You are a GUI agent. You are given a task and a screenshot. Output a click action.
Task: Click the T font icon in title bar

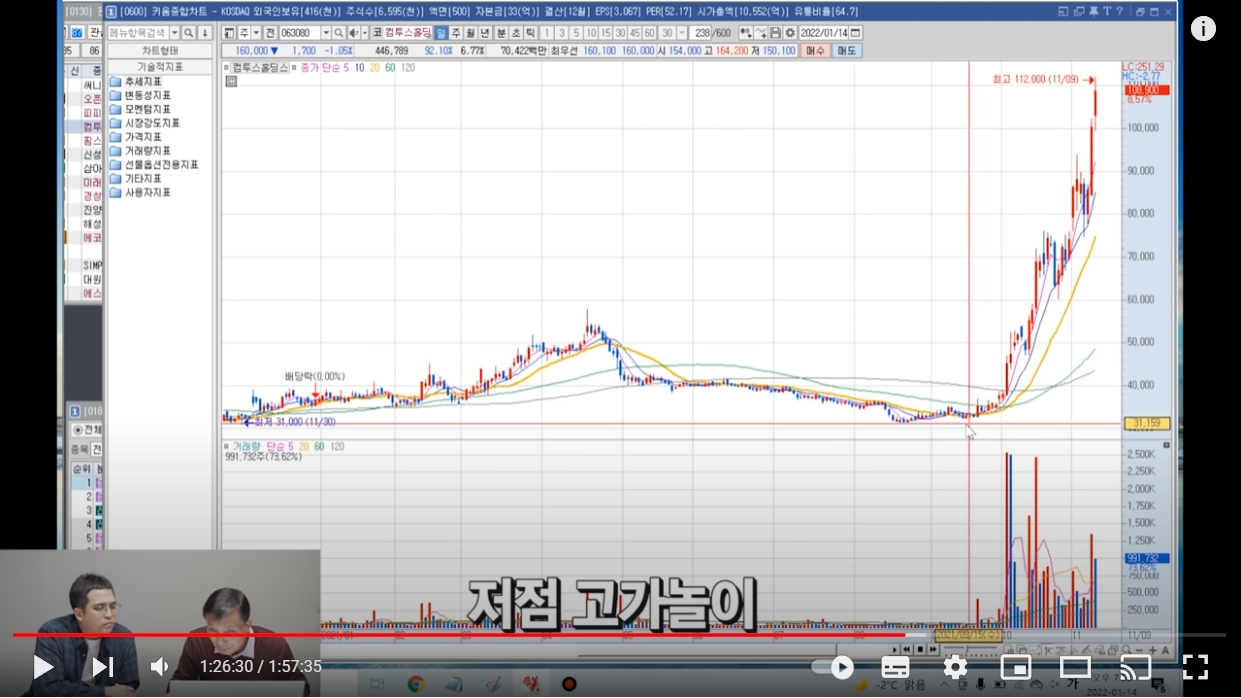coord(1107,12)
